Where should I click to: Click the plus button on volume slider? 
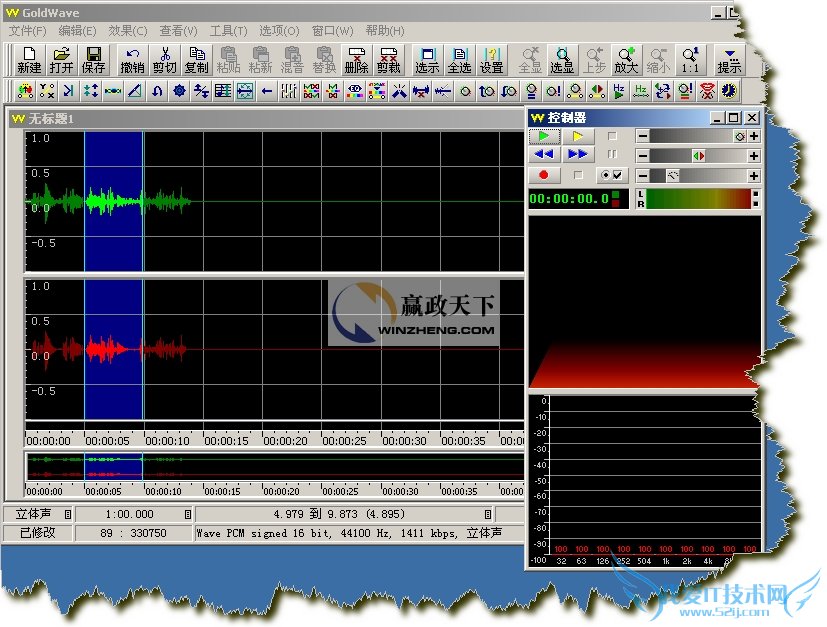pyautogui.click(x=753, y=136)
